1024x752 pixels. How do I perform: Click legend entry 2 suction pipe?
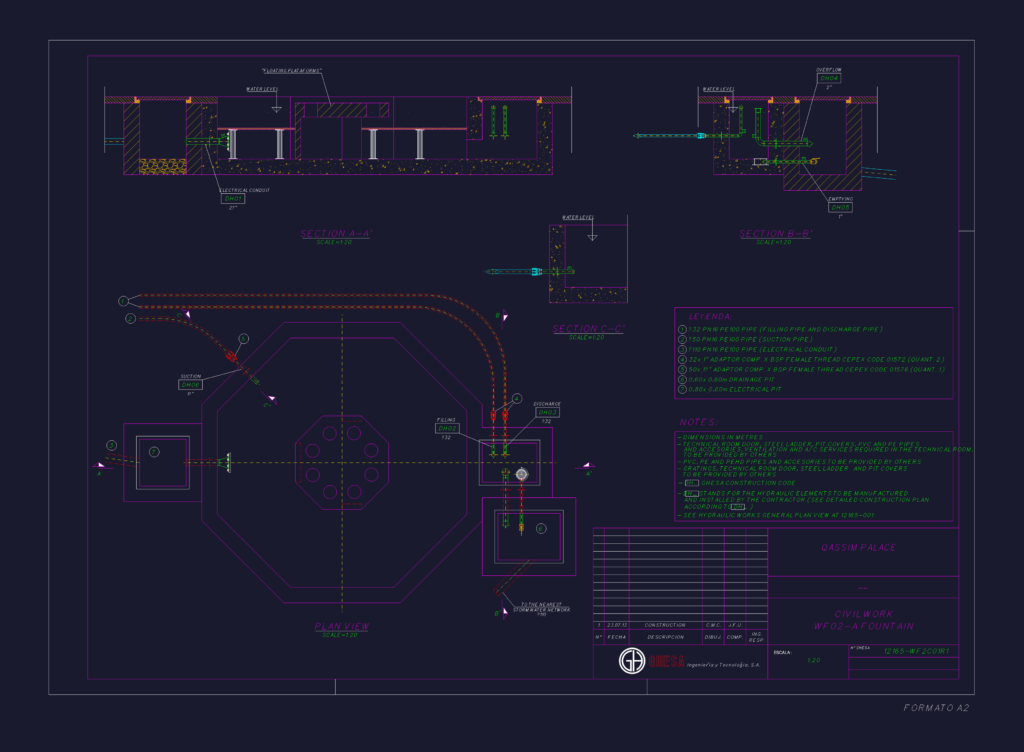click(x=746, y=339)
